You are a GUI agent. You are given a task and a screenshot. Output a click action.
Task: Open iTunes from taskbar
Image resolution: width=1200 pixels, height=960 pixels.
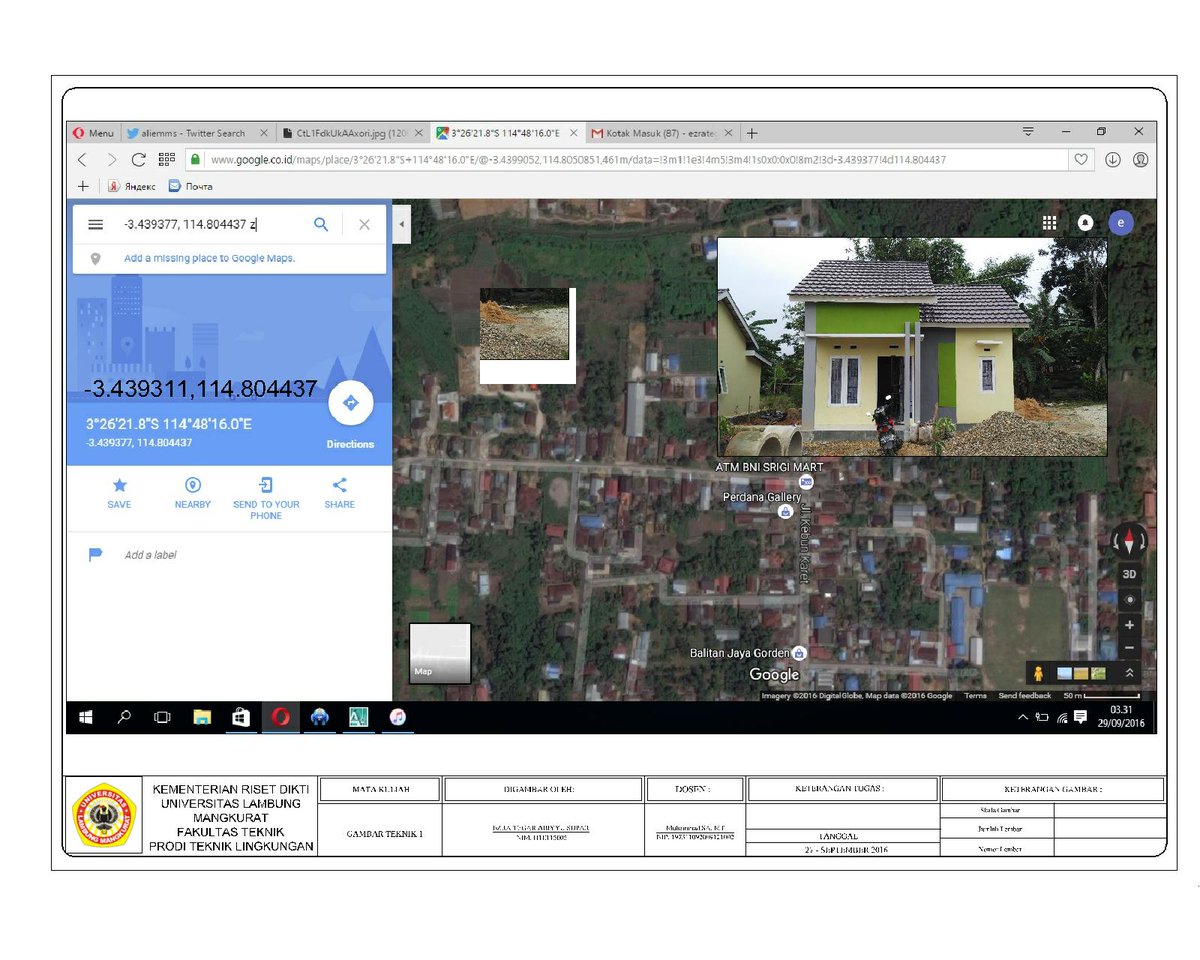pos(397,717)
